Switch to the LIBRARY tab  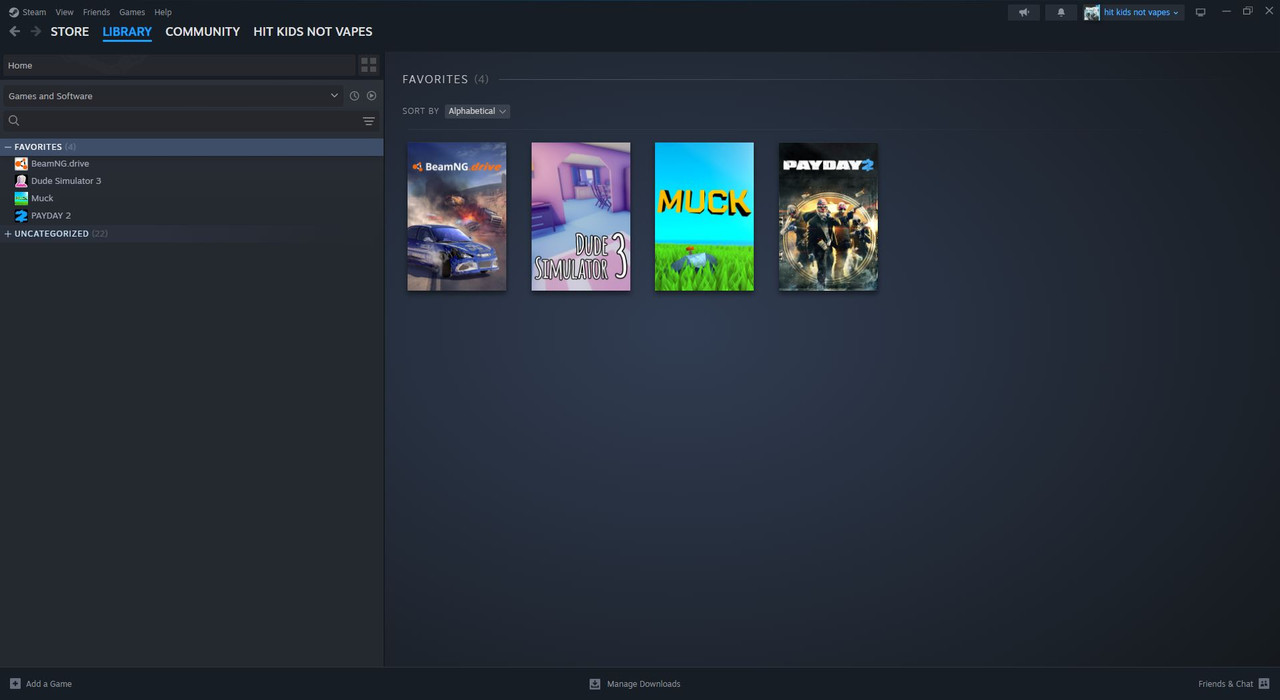(127, 32)
